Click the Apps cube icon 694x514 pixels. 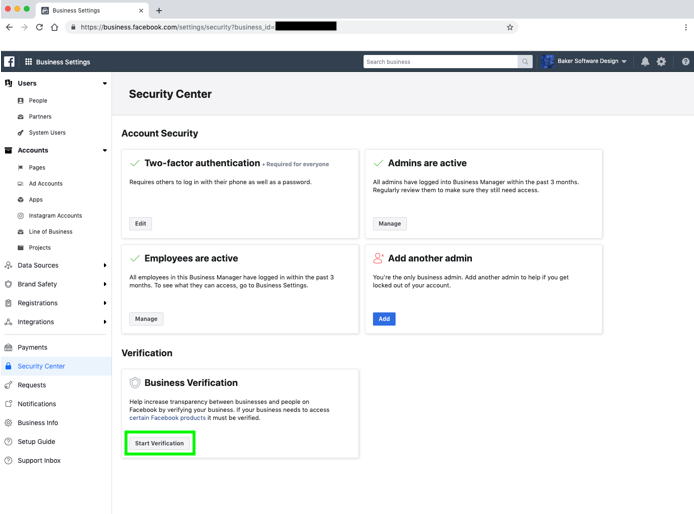point(20,200)
